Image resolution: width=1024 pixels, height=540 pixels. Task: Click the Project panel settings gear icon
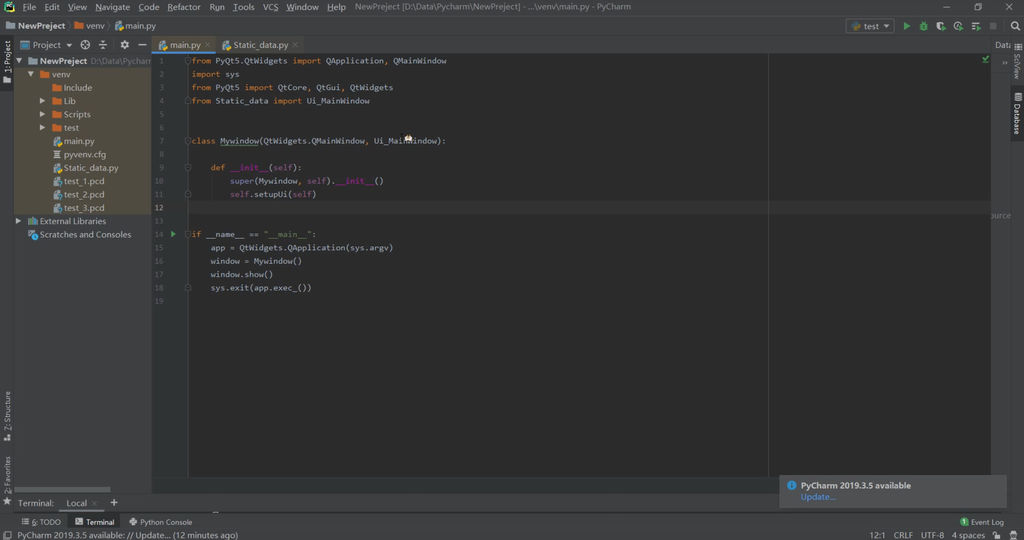(x=124, y=45)
